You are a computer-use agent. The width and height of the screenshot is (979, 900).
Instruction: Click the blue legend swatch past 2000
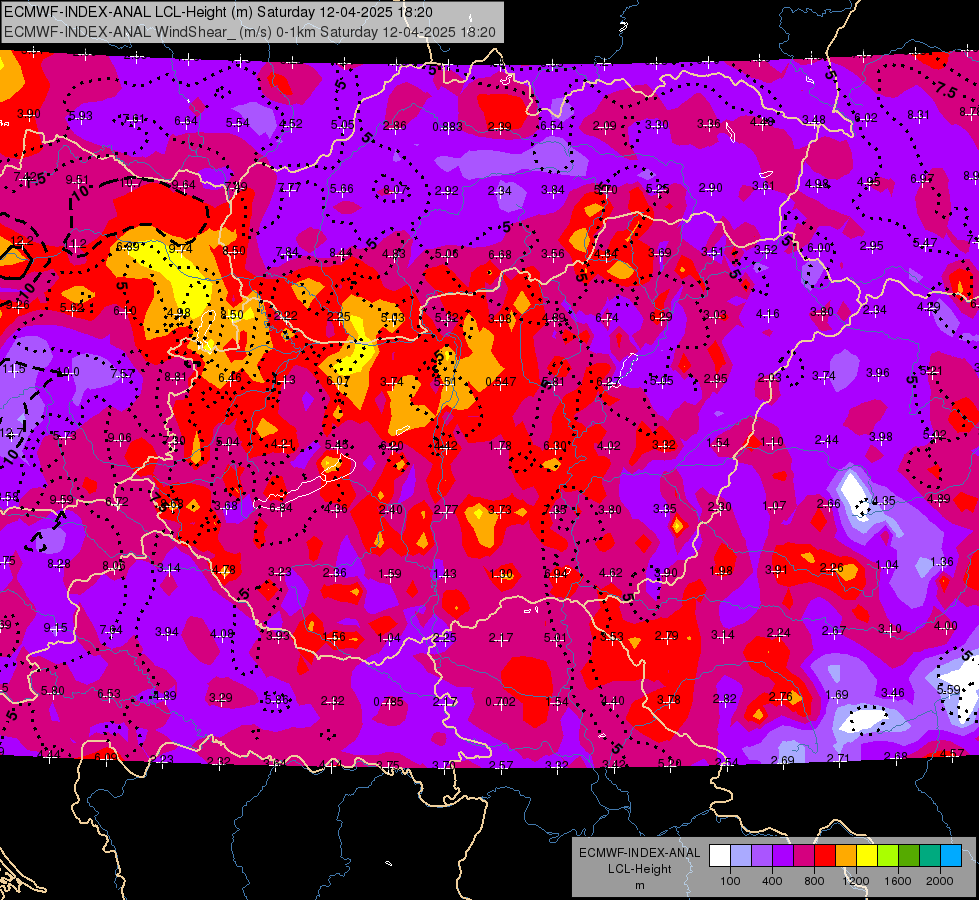pos(951,856)
